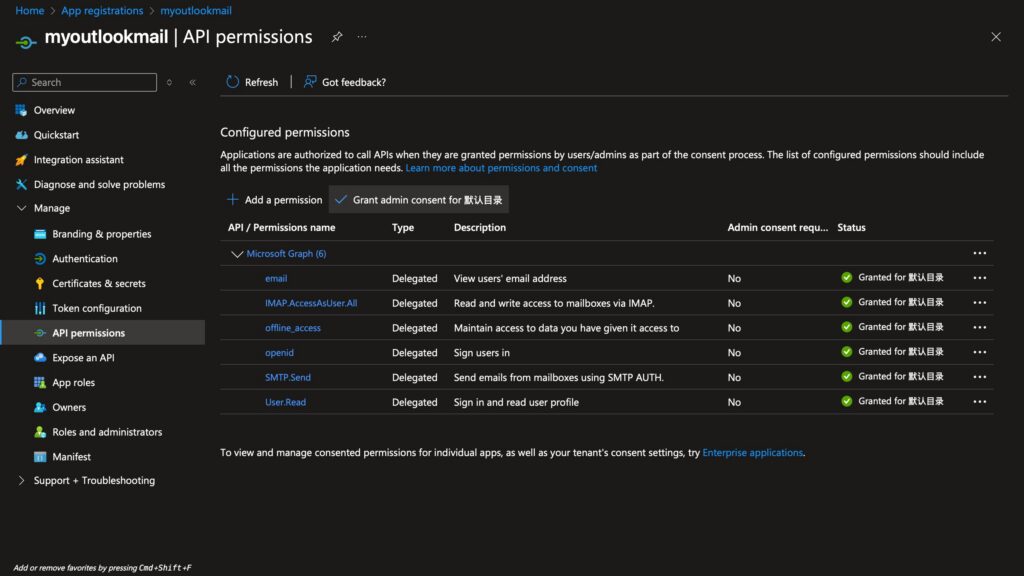This screenshot has height=576, width=1024.
Task: Open the Integration assistant page
Action: [78, 160]
